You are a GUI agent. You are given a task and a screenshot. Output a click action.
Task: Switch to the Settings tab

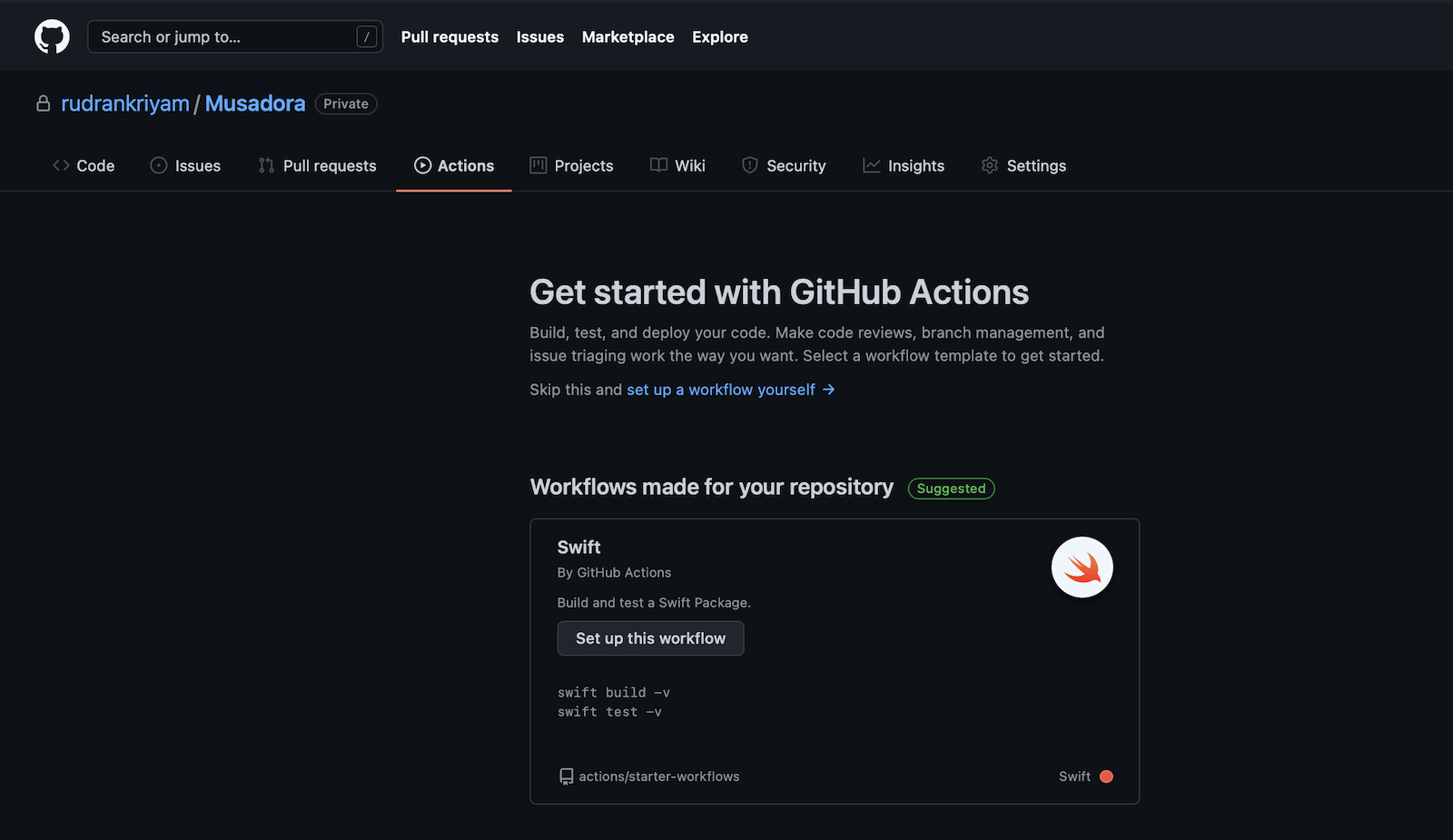1023,165
